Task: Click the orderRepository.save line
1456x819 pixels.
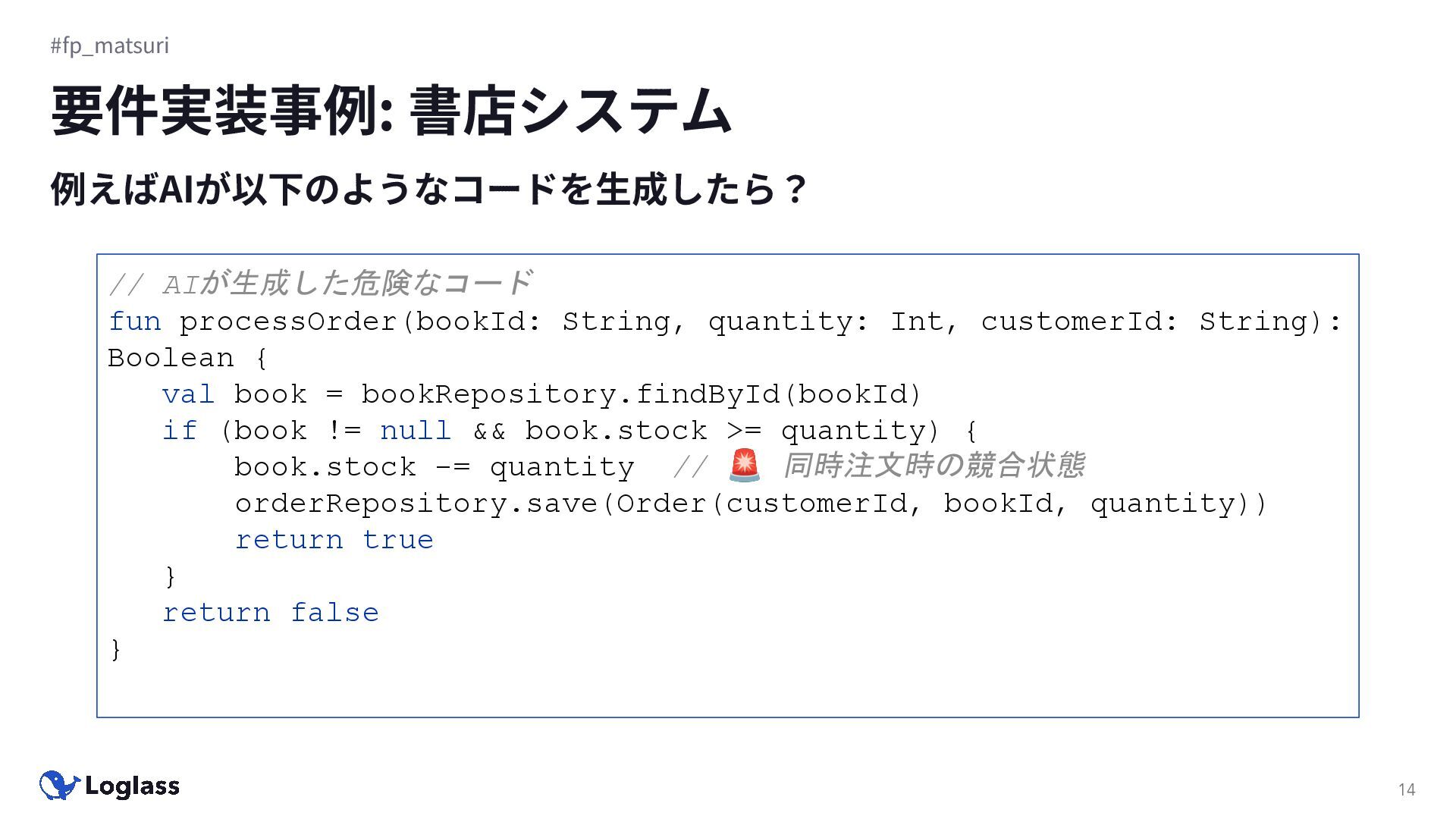Action: pos(751,504)
